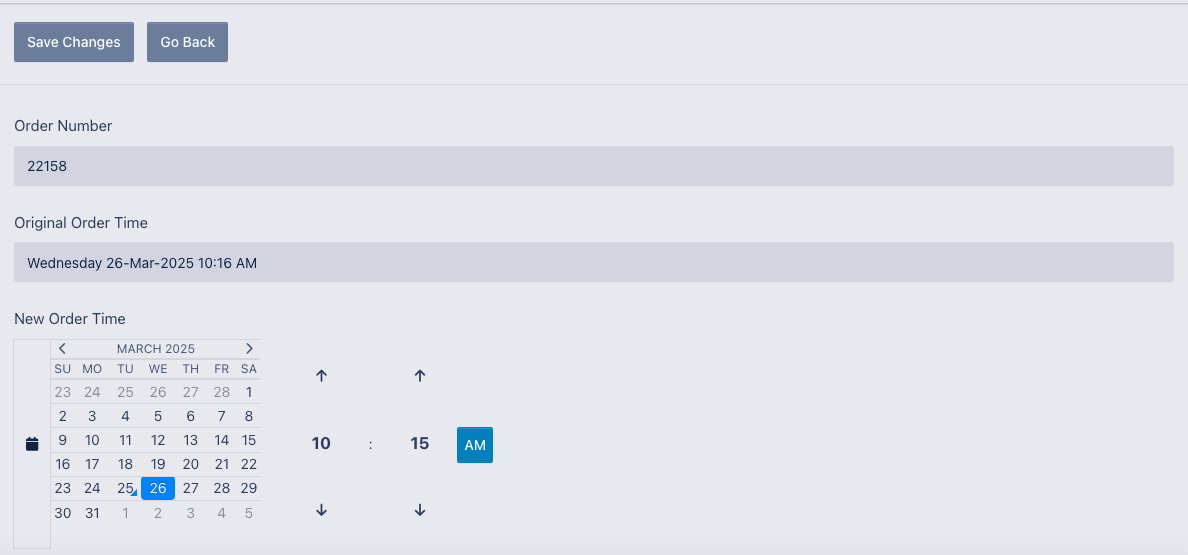Toggle the AM/PM button
The height and width of the screenshot is (555, 1188).
475,445
